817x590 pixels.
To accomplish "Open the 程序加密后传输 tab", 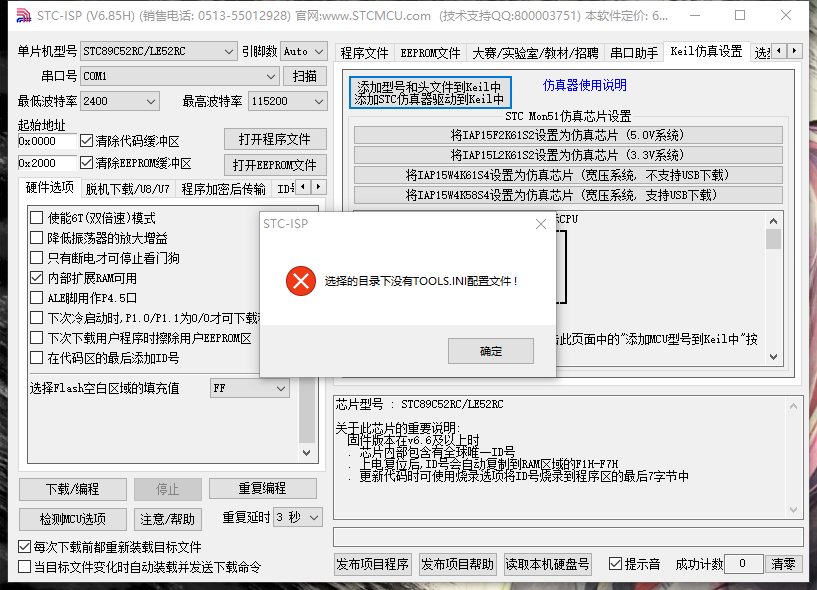I will point(224,189).
